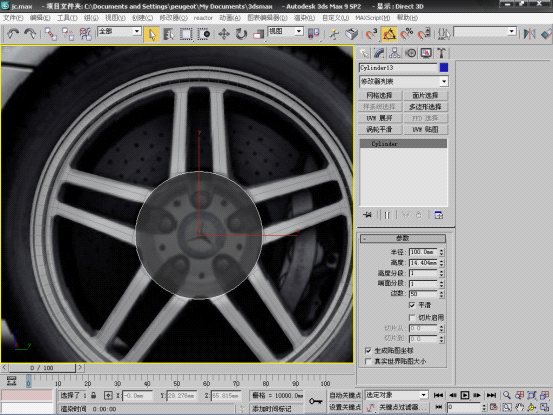Viewport: 553px width, 415px height.
Task: Collapse the 参数 parameters rollout
Action: point(403,238)
